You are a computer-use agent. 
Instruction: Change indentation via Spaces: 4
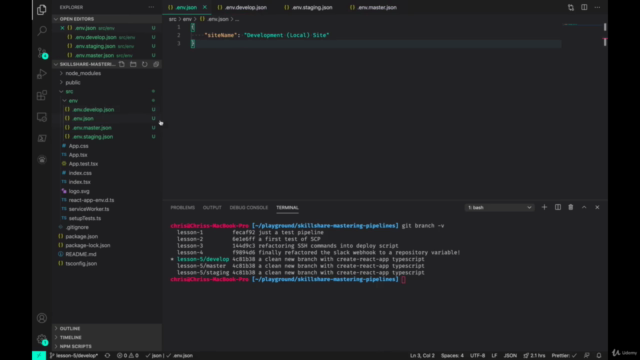pos(452,356)
